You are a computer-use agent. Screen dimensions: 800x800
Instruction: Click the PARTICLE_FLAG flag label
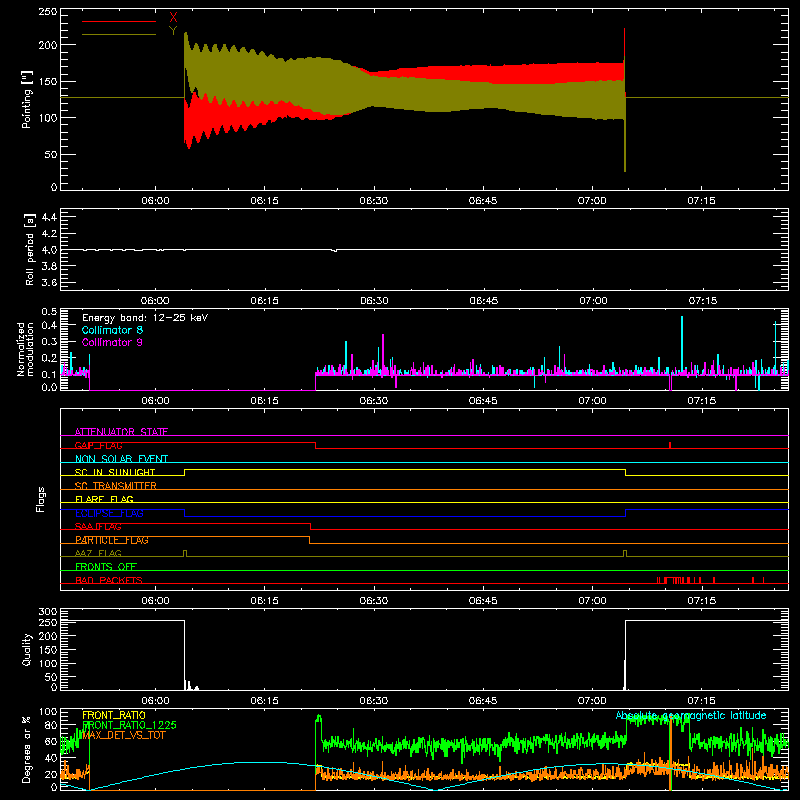tap(112, 540)
